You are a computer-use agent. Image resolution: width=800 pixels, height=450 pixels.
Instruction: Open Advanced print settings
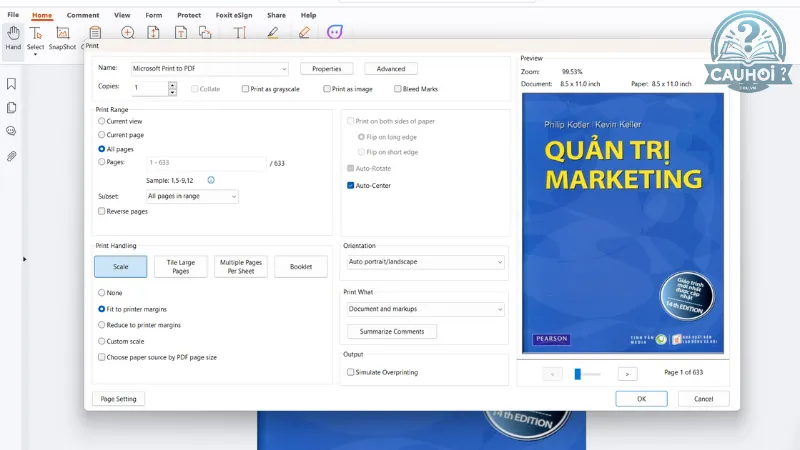pyautogui.click(x=391, y=69)
